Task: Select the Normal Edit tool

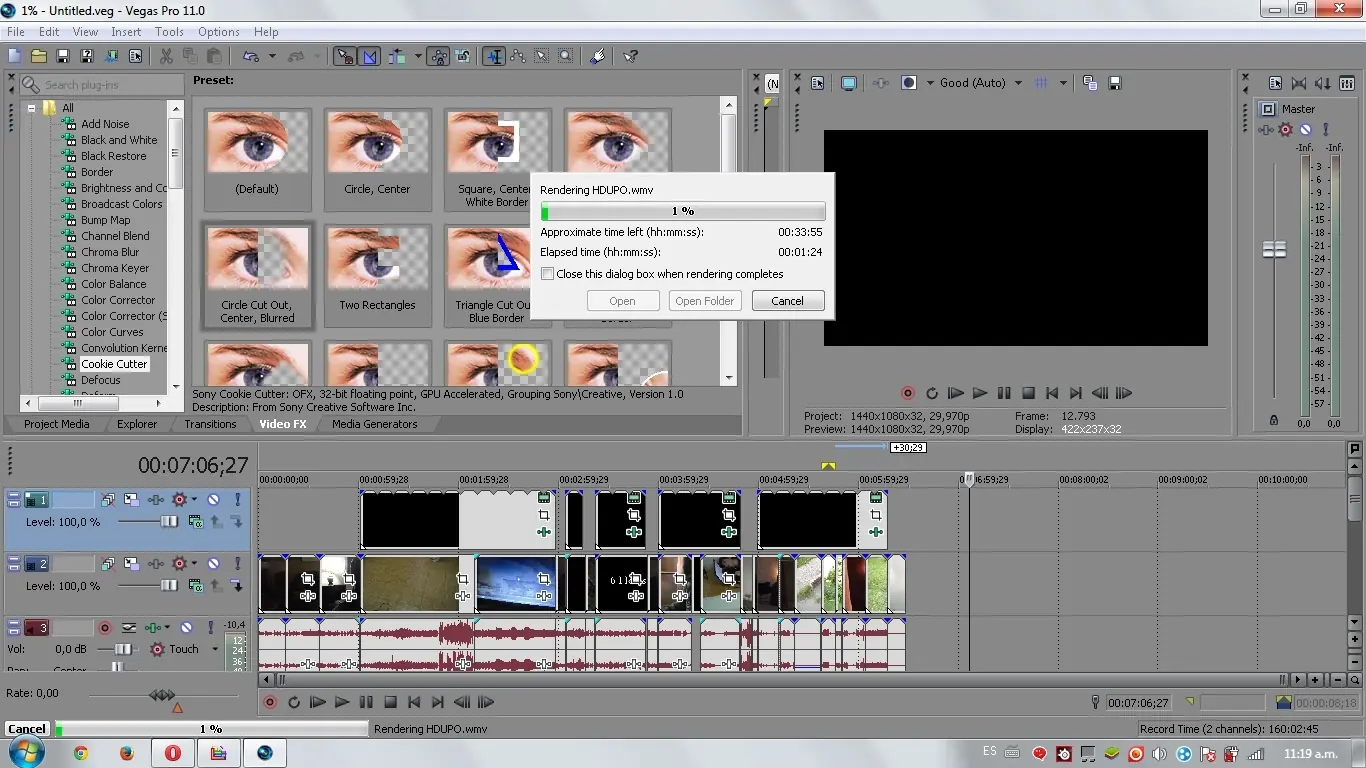Action: (x=494, y=56)
